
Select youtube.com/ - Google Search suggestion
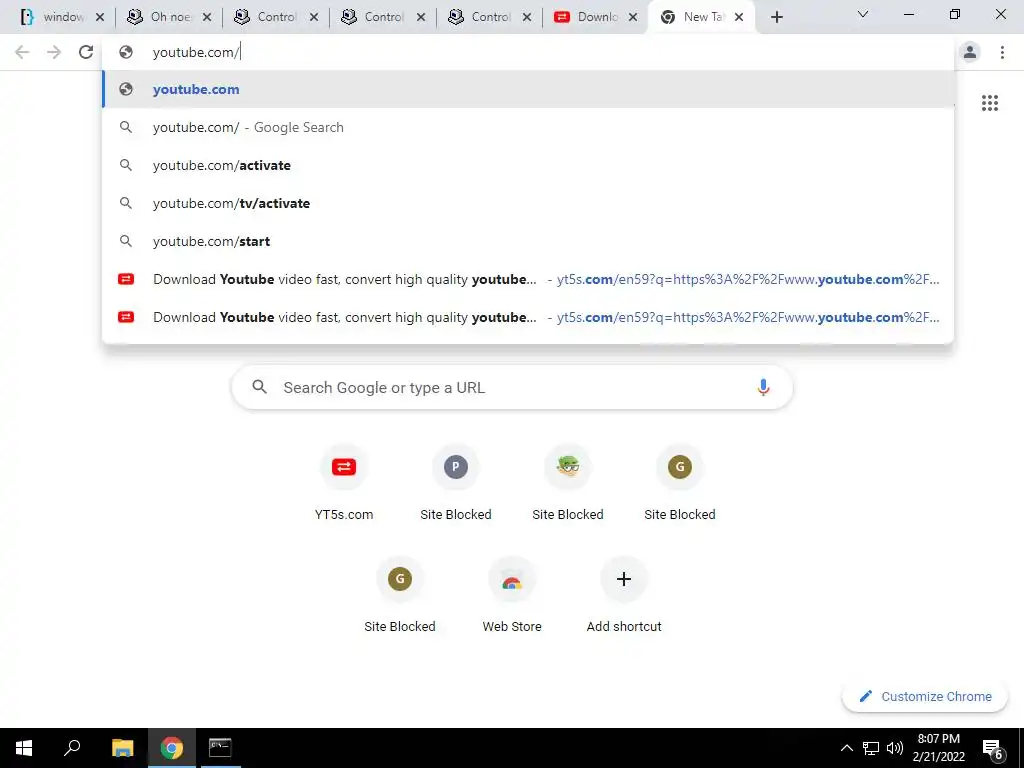[x=528, y=127]
